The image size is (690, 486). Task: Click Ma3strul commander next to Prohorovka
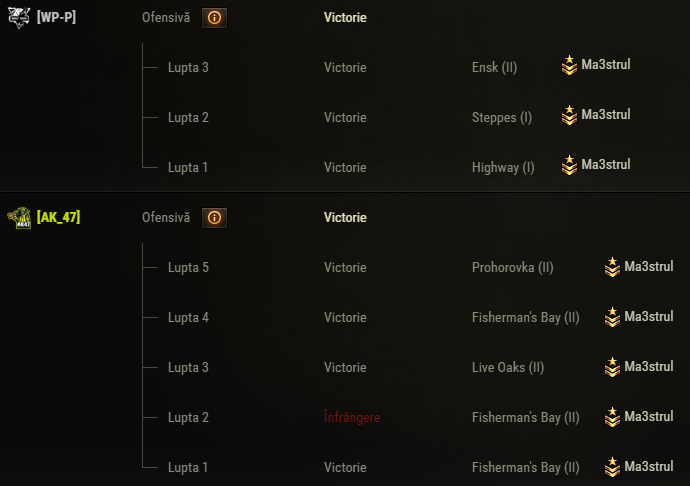click(649, 266)
